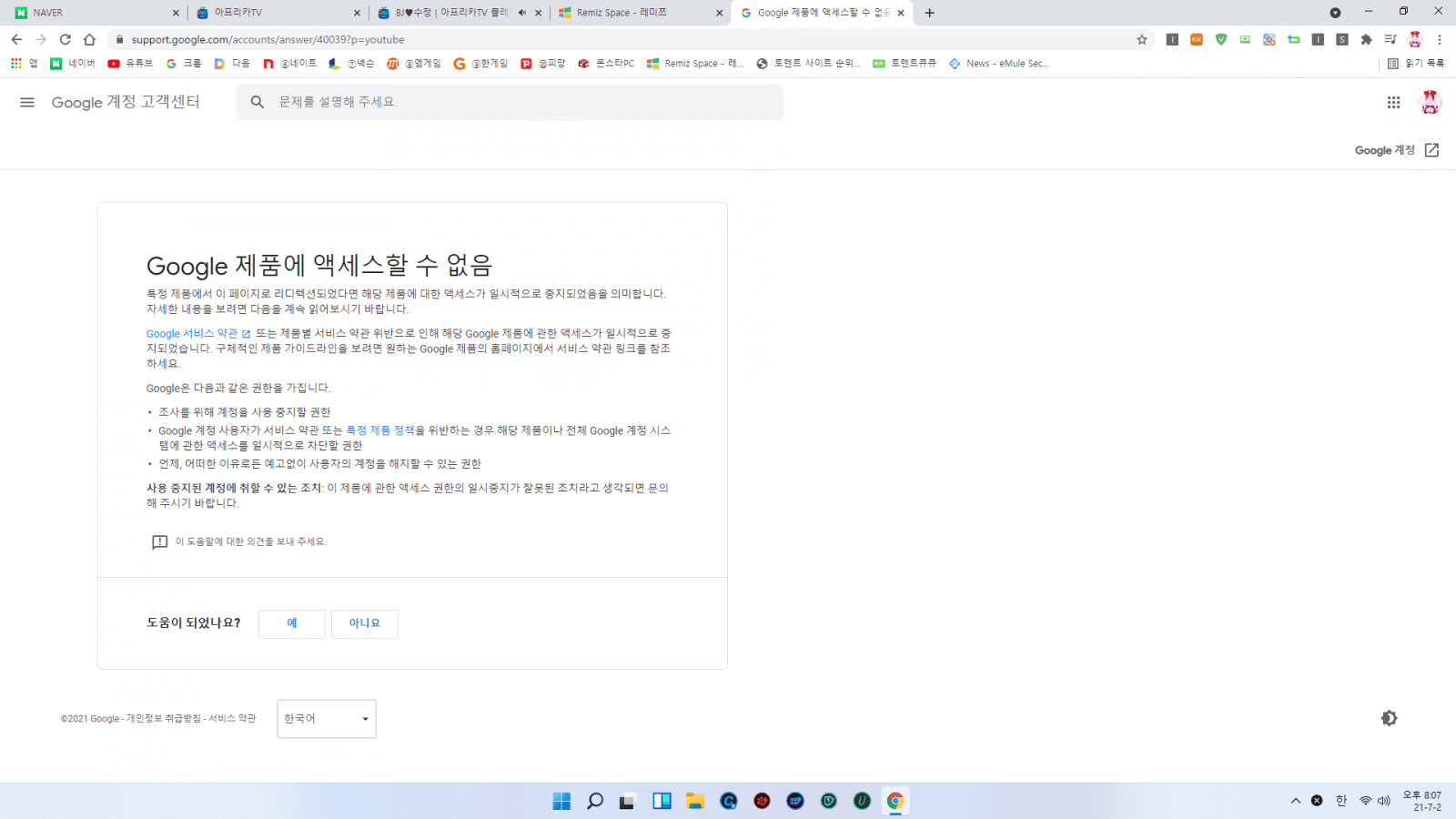Bookmark this page with the star
This screenshot has width=1456, height=819.
pos(1142,39)
